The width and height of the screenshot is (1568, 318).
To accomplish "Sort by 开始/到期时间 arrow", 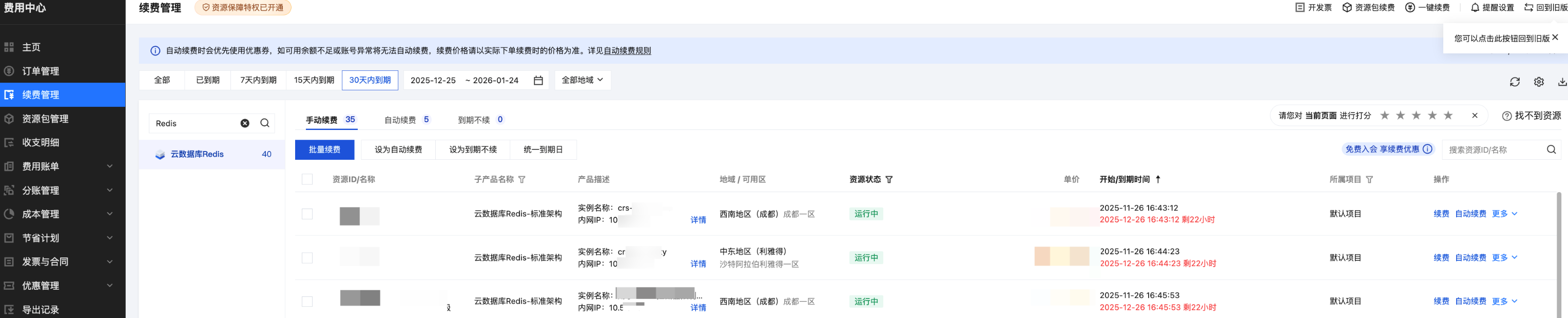I will pos(1158,179).
